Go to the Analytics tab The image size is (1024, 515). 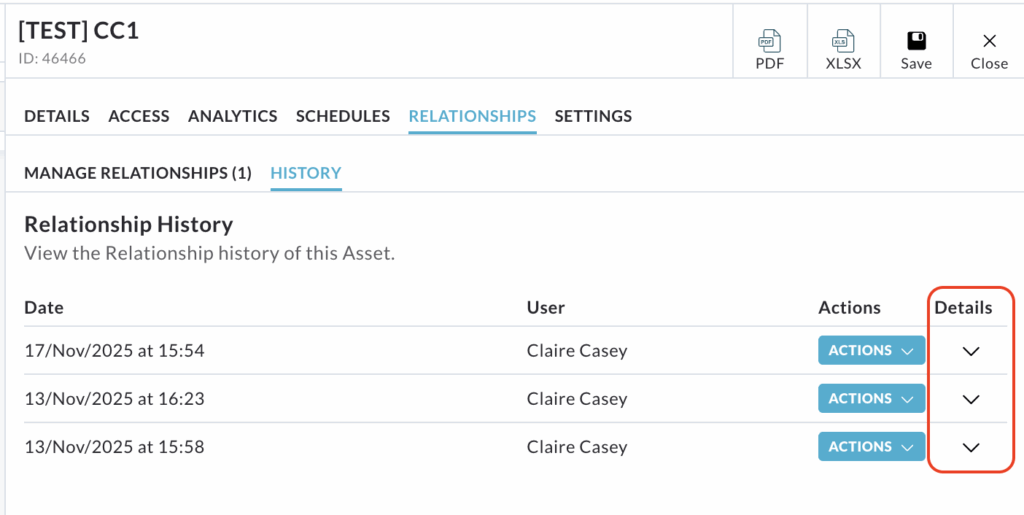tap(233, 116)
